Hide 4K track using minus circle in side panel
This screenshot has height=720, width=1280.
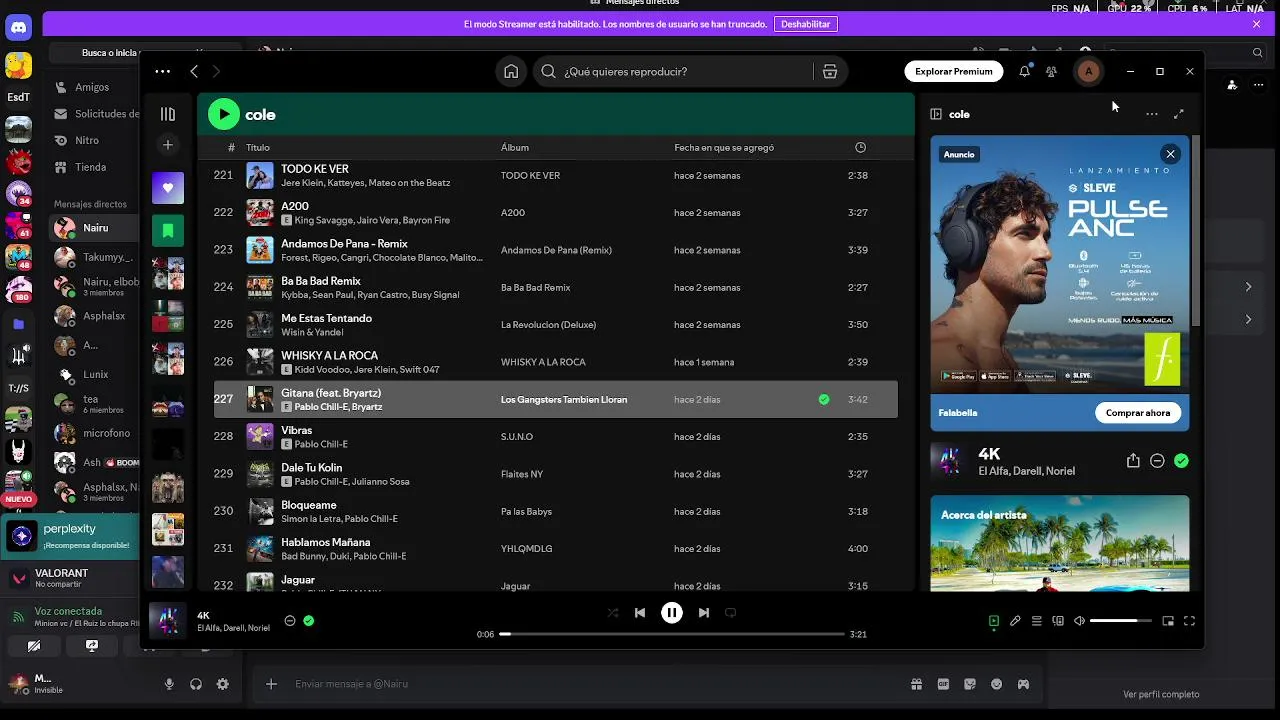(x=1157, y=461)
